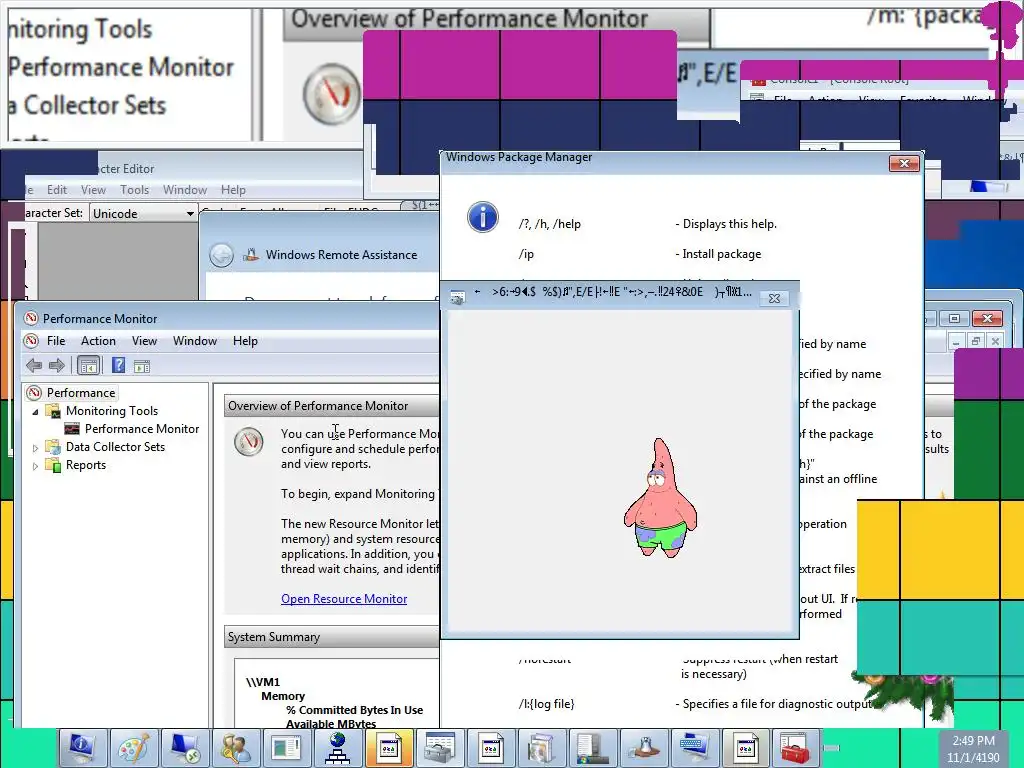Click the '/ip' option text in Package Manager
1024x768 pixels.
coord(526,254)
